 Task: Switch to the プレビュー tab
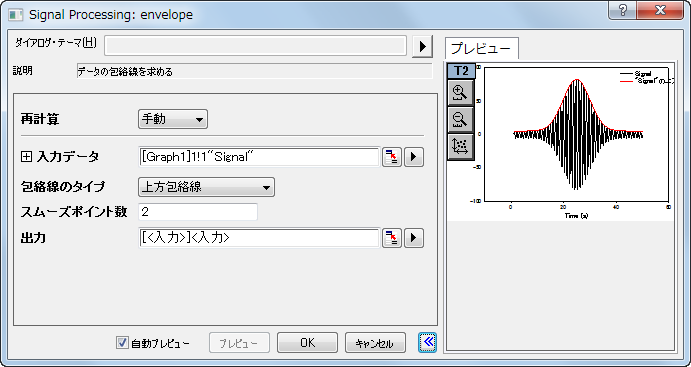(482, 48)
